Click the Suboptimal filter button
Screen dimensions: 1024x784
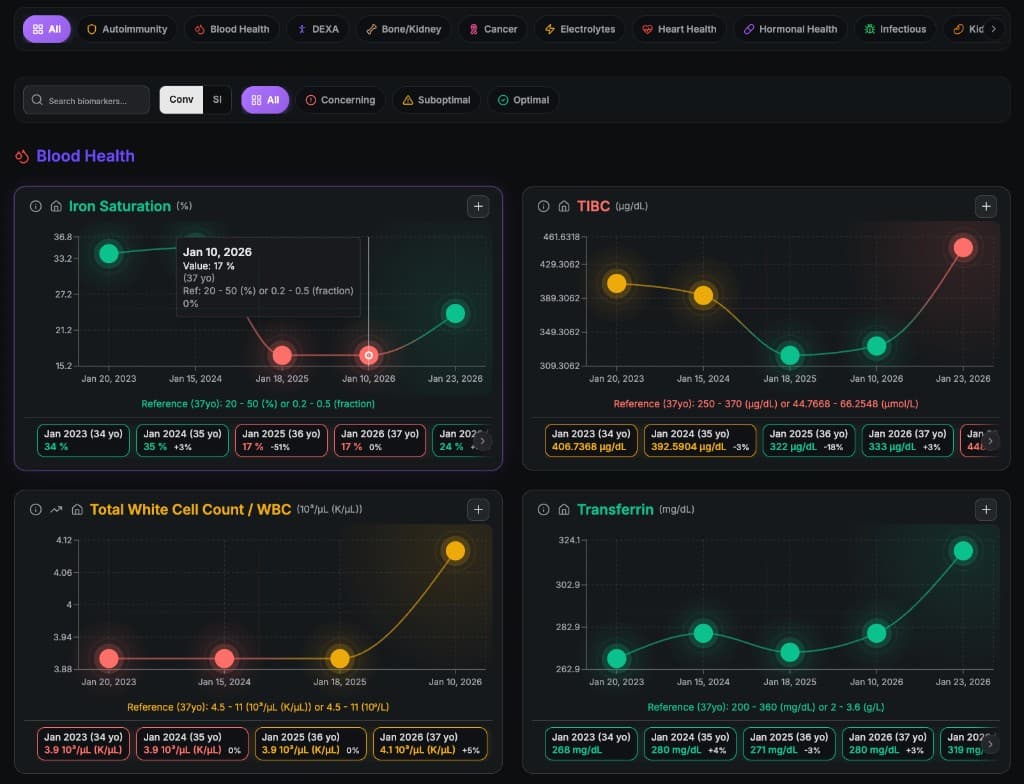pos(436,100)
